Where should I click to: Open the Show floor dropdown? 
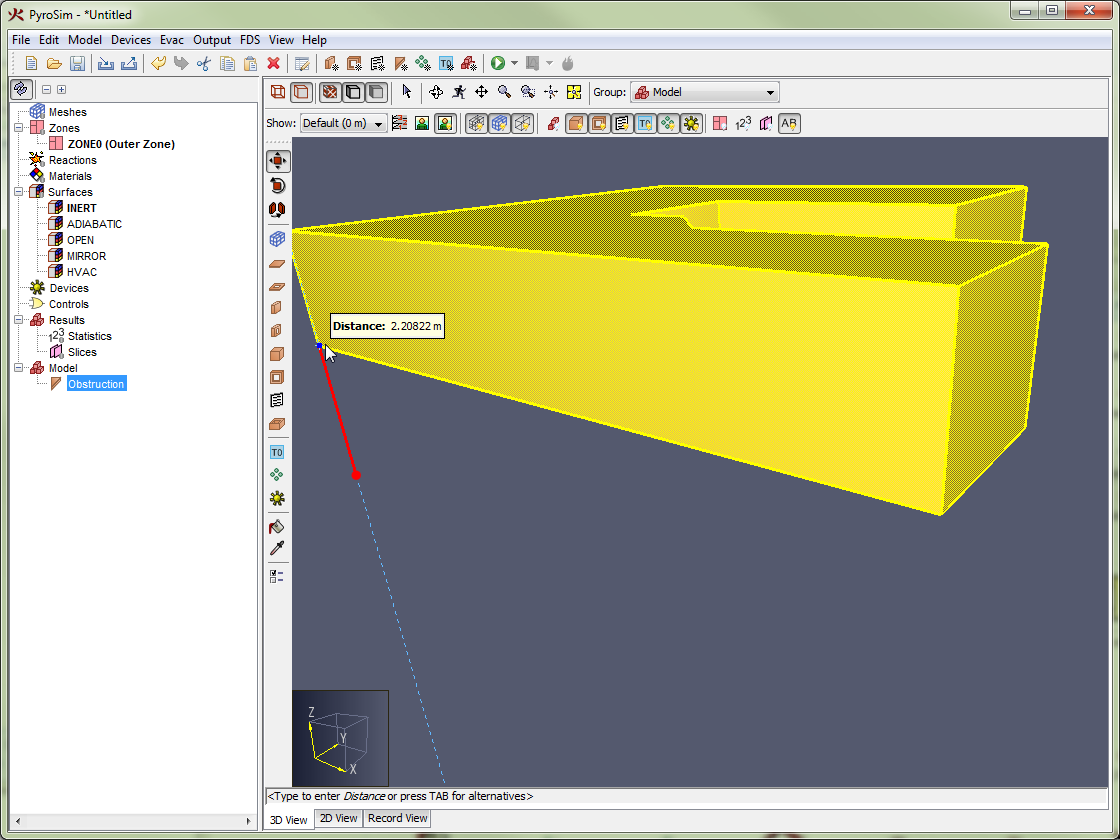click(x=344, y=124)
